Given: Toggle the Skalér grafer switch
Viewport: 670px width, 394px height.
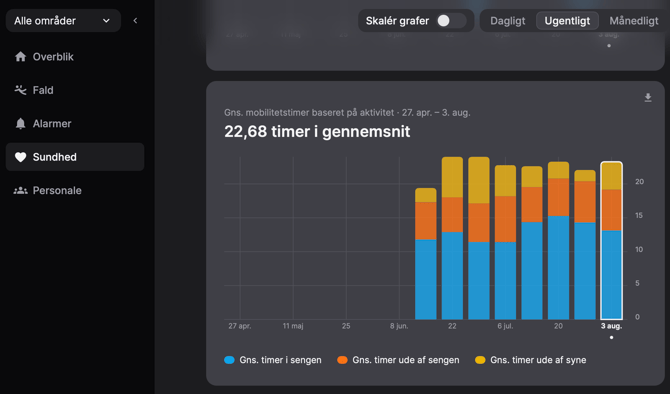Looking at the screenshot, I should 451,21.
